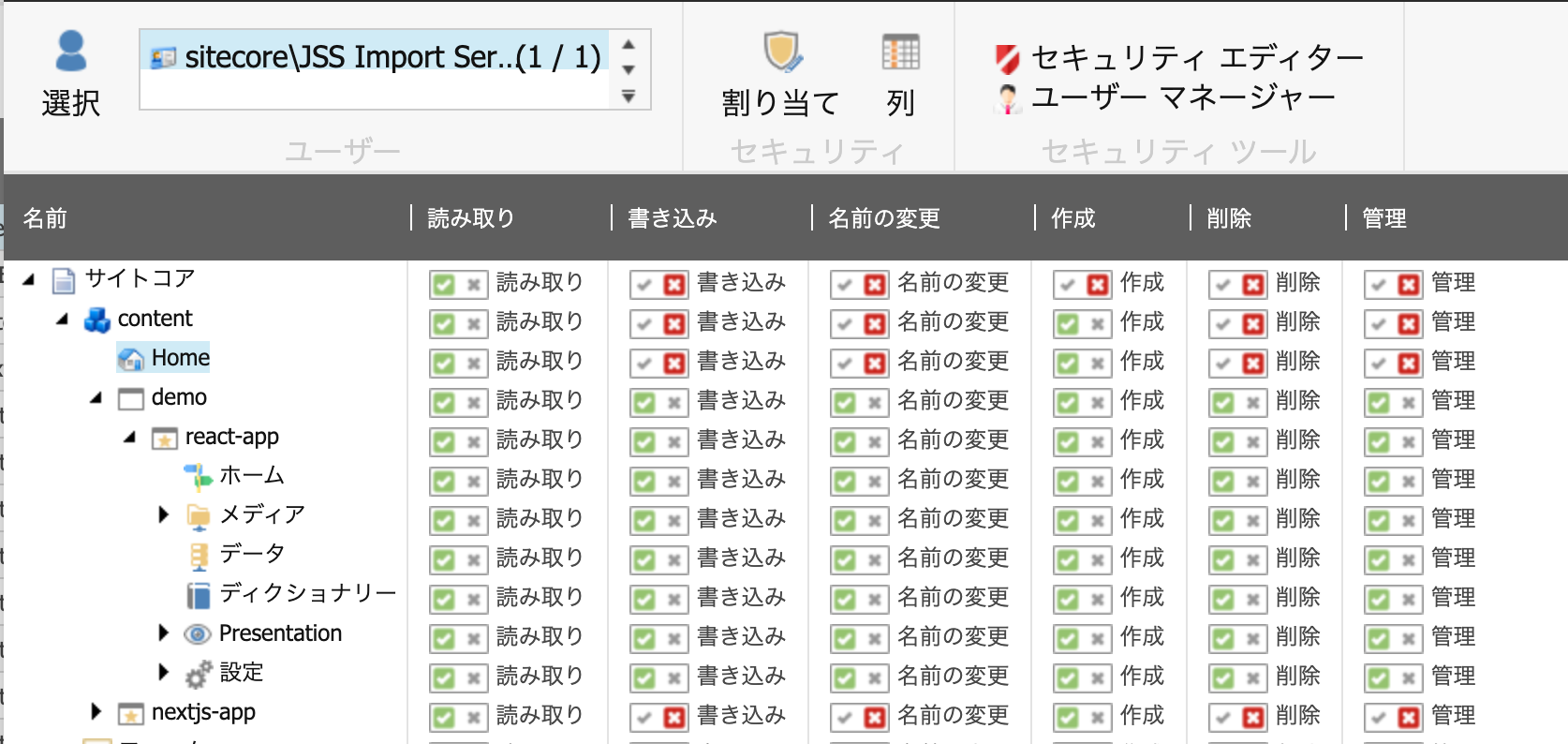Image resolution: width=1568 pixels, height=744 pixels.
Task: Click the 割り当て button label
Action: 781,103
